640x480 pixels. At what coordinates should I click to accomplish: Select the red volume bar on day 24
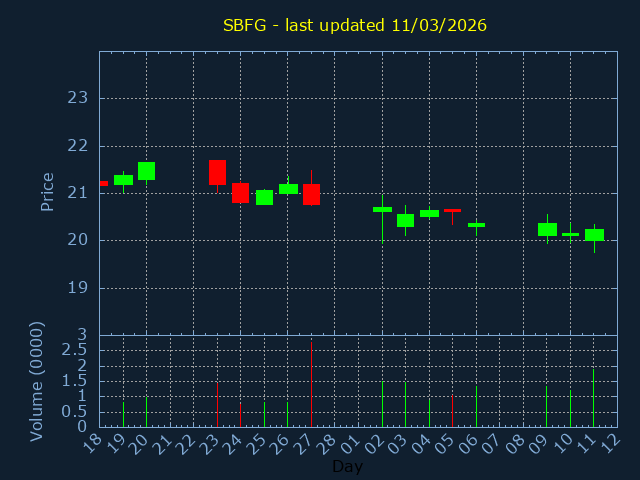240,414
